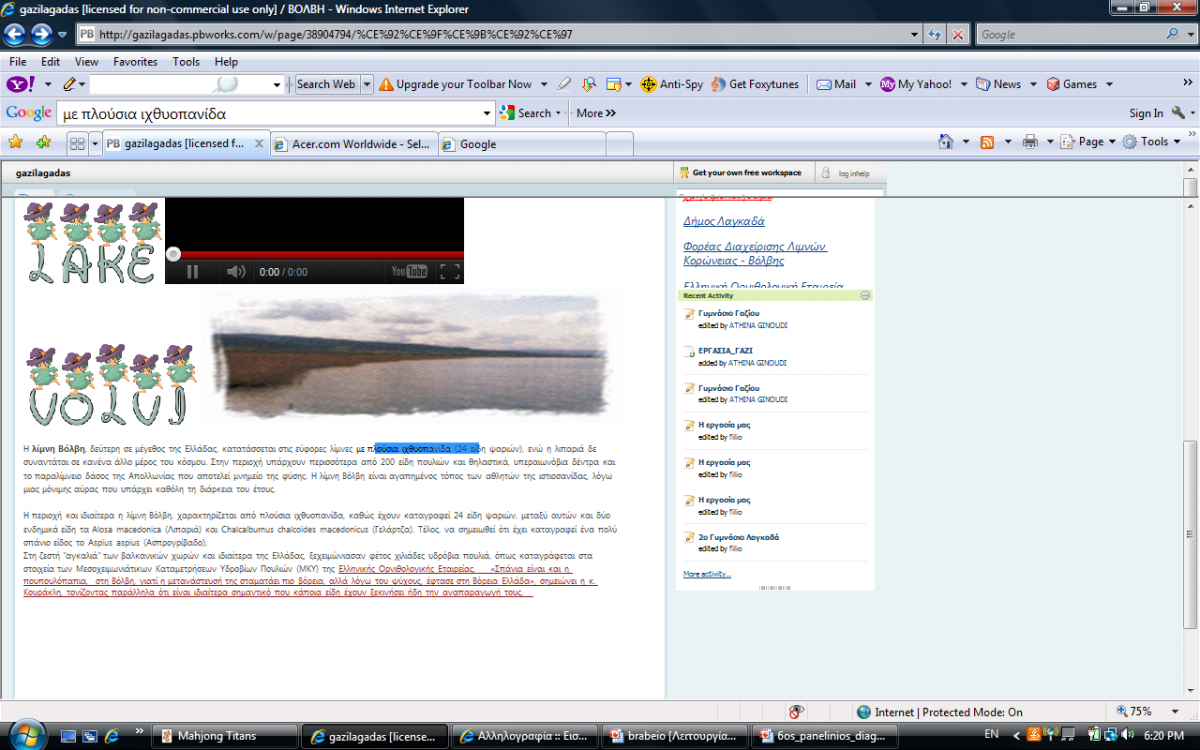Click the RSS feeds icon
The width and height of the screenshot is (1200, 750).
click(987, 142)
